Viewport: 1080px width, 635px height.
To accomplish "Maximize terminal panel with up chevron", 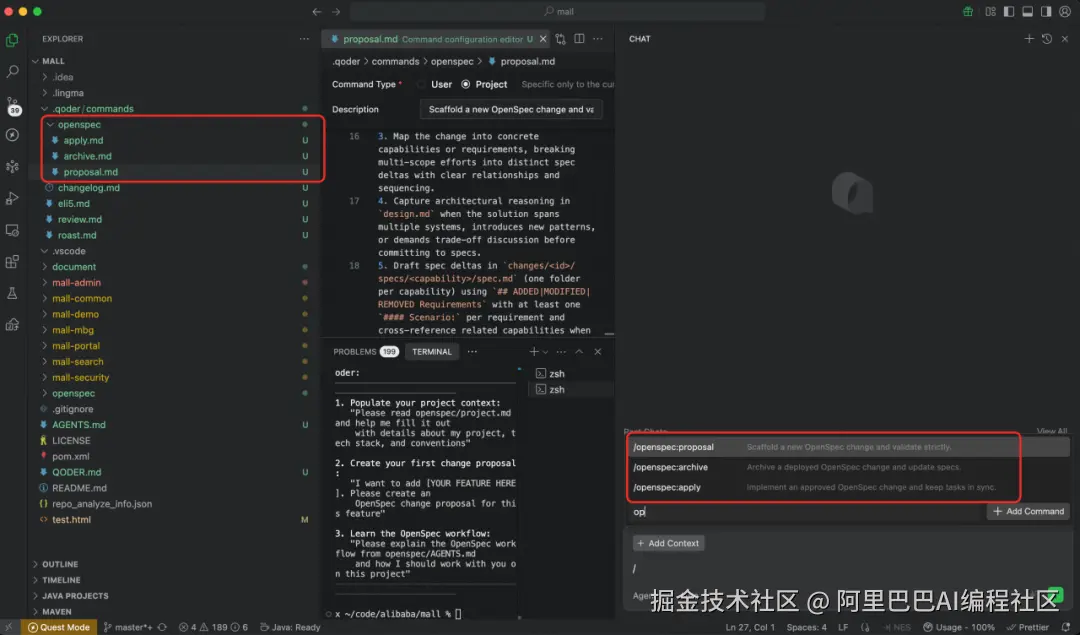I will 579,352.
